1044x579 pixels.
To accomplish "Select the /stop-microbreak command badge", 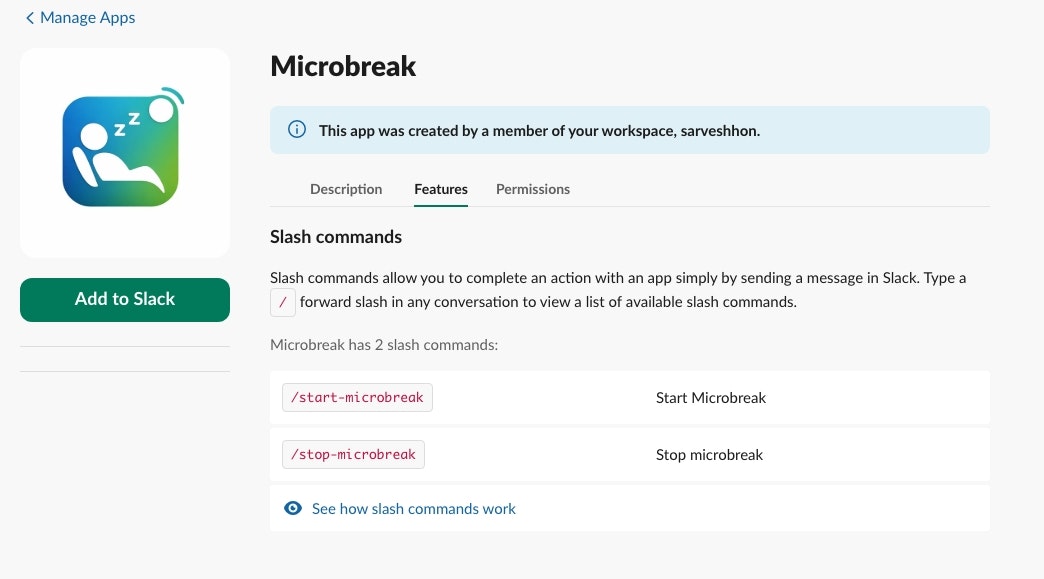I will pyautogui.click(x=353, y=454).
